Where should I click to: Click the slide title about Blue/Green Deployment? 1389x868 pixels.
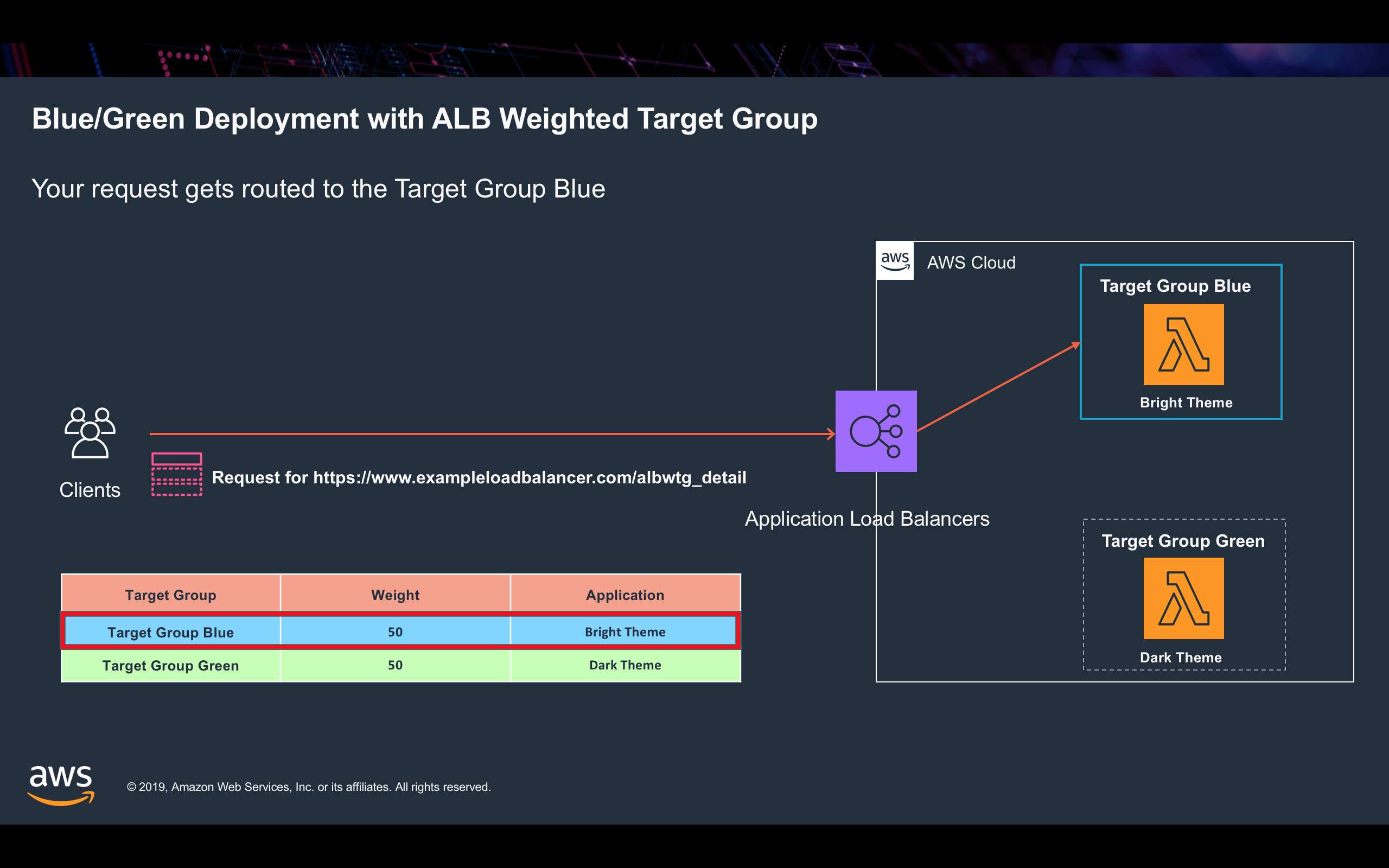(424, 119)
